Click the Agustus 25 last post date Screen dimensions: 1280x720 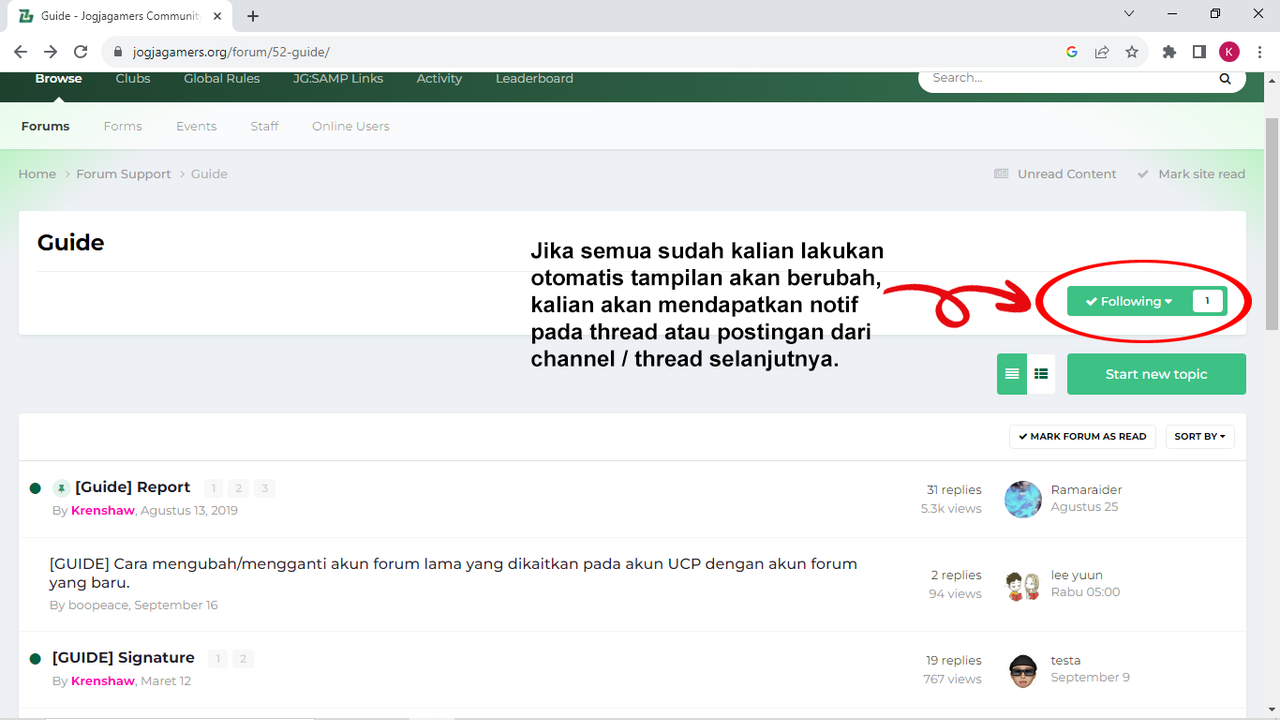(x=1084, y=507)
